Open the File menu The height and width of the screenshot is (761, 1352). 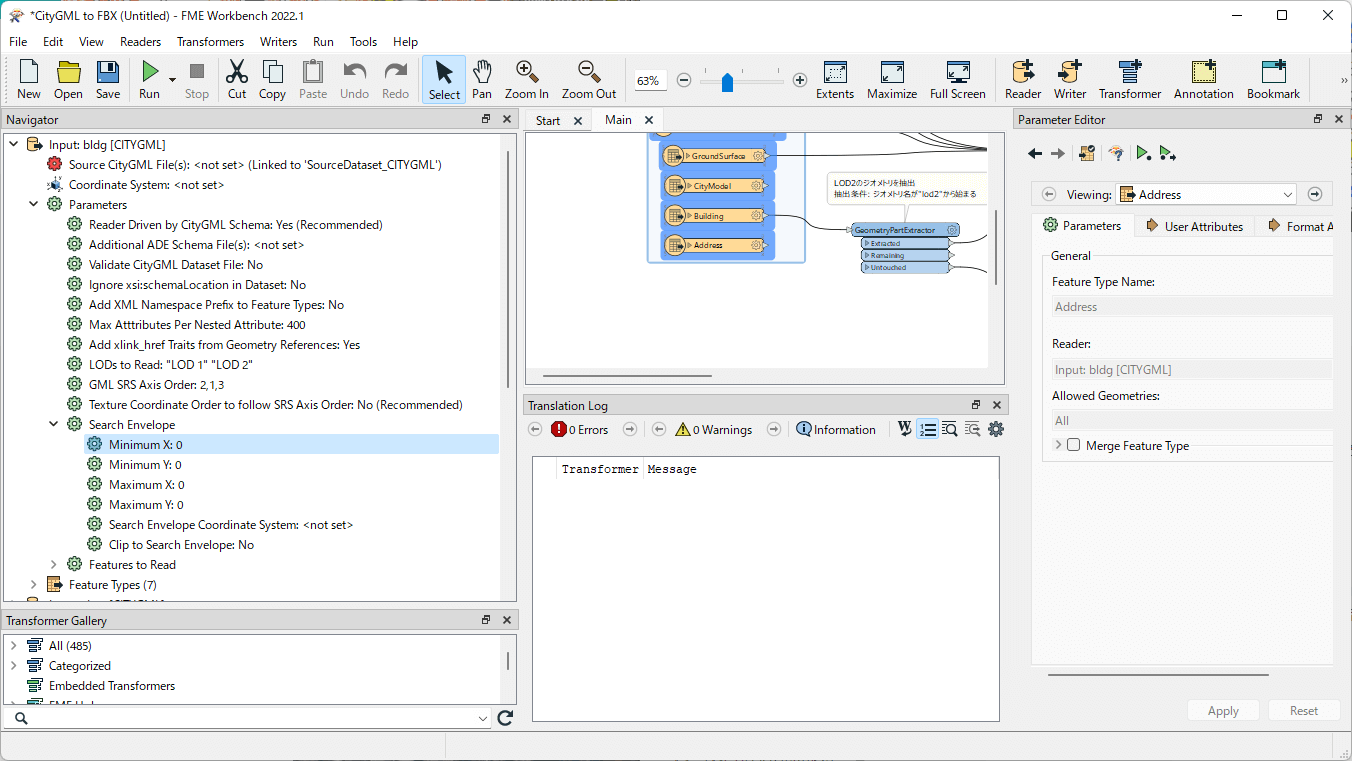18,42
